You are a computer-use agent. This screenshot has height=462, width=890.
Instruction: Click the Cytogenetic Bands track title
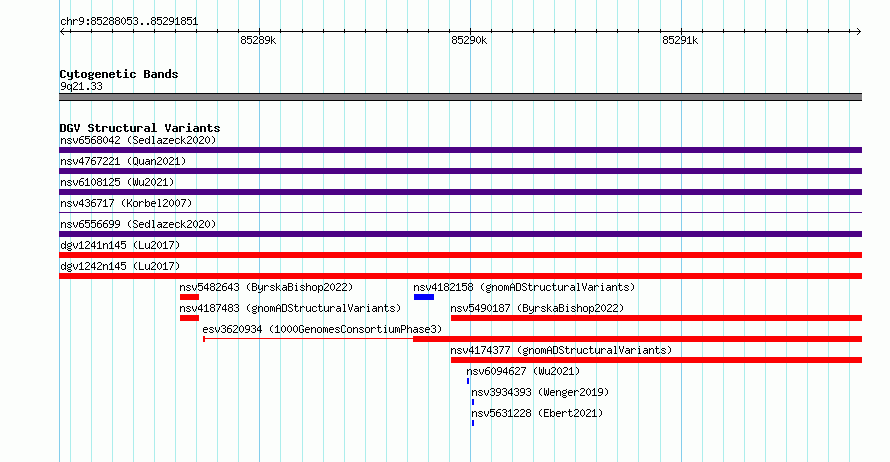pyautogui.click(x=119, y=74)
